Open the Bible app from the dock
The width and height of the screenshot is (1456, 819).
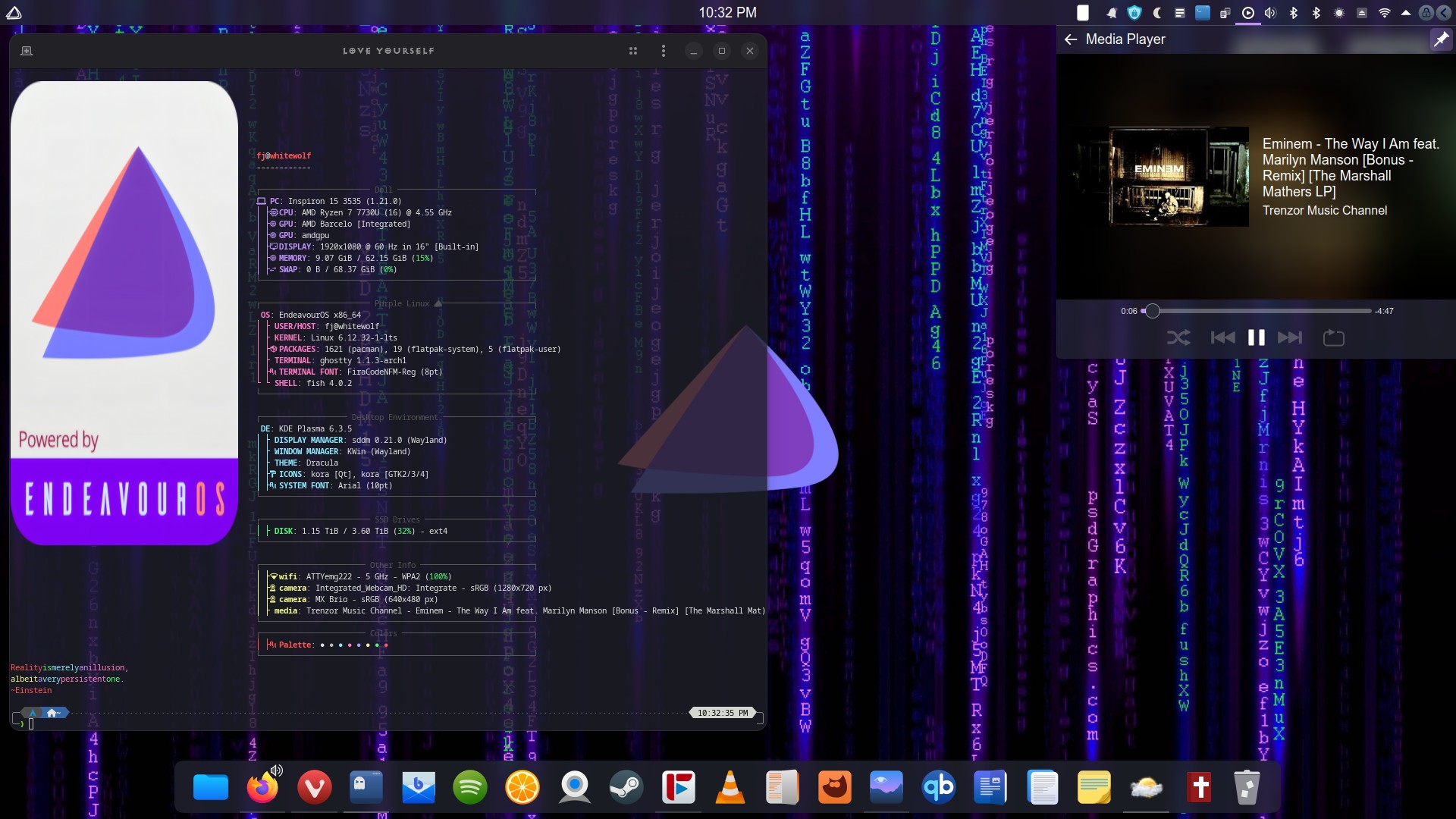1198,788
